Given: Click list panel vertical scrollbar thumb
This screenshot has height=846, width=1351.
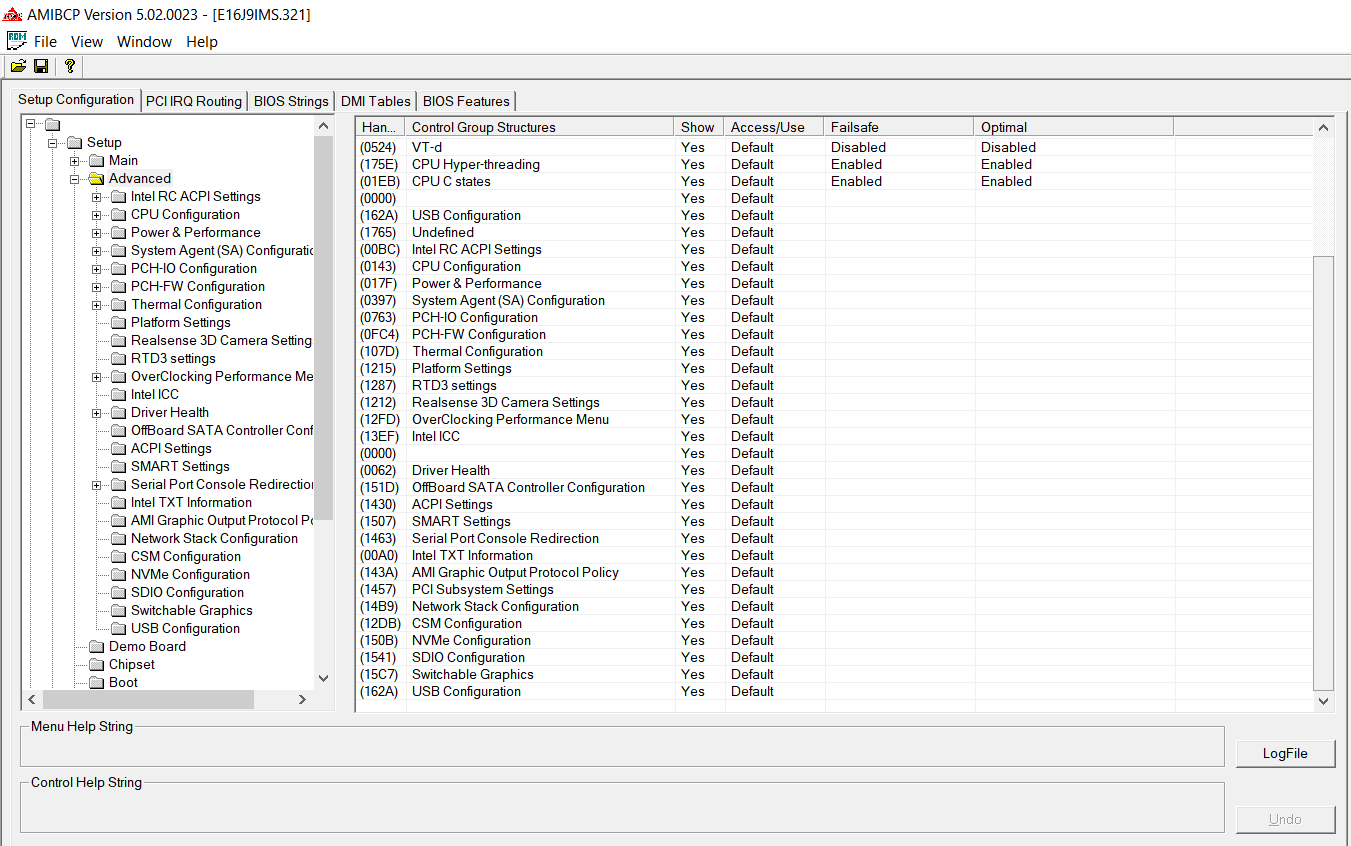Looking at the screenshot, I should (x=1323, y=473).
